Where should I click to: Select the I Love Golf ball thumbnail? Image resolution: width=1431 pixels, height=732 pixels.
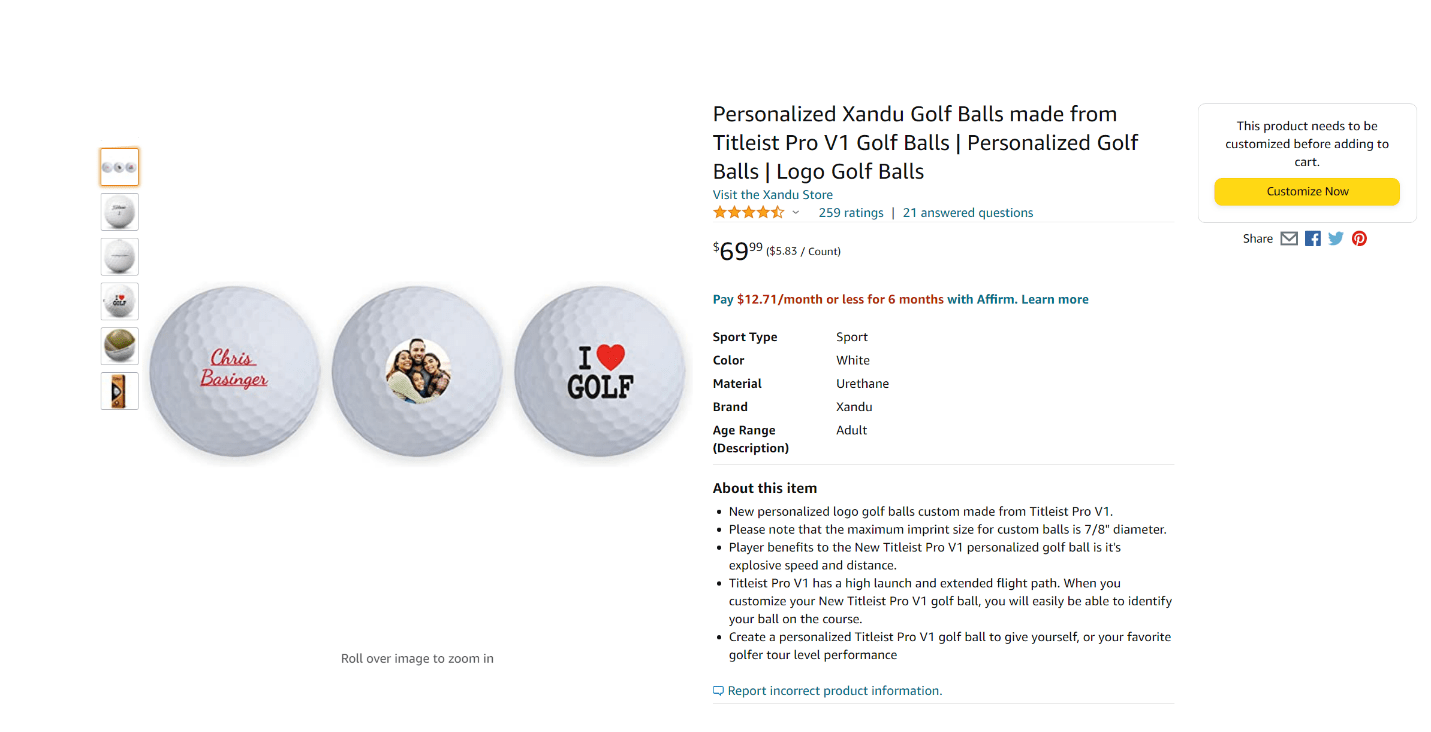click(x=119, y=301)
